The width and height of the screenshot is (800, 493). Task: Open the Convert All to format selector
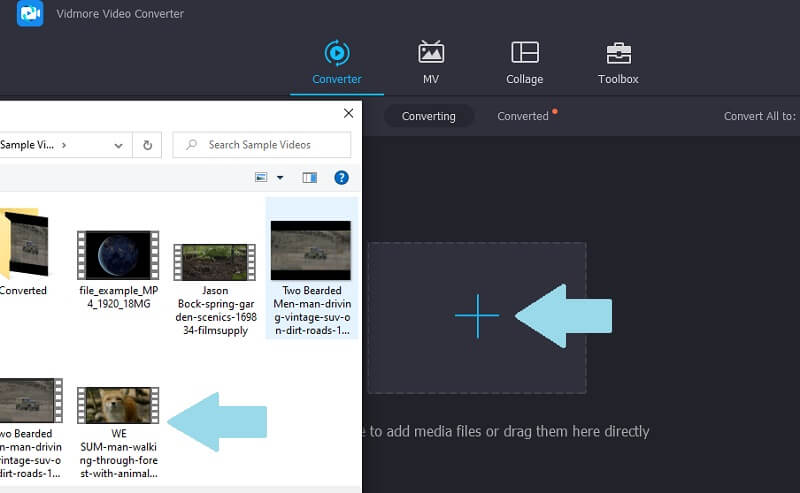pyautogui.click(x=760, y=116)
